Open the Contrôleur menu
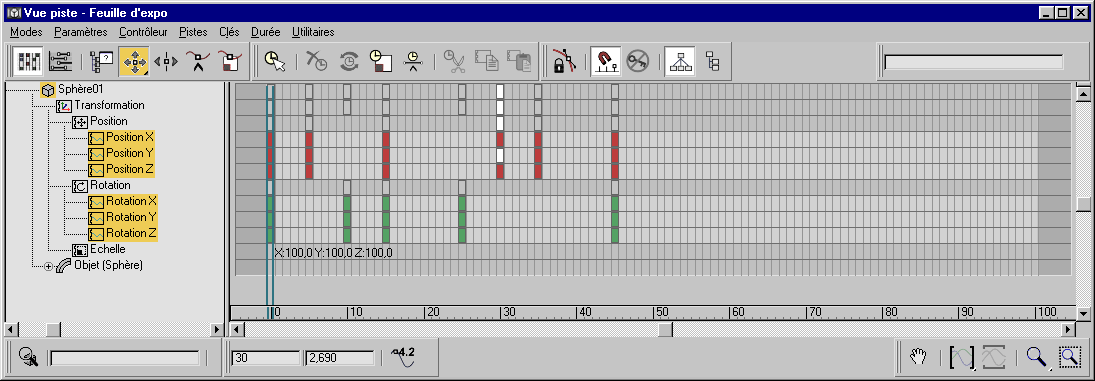 143,32
